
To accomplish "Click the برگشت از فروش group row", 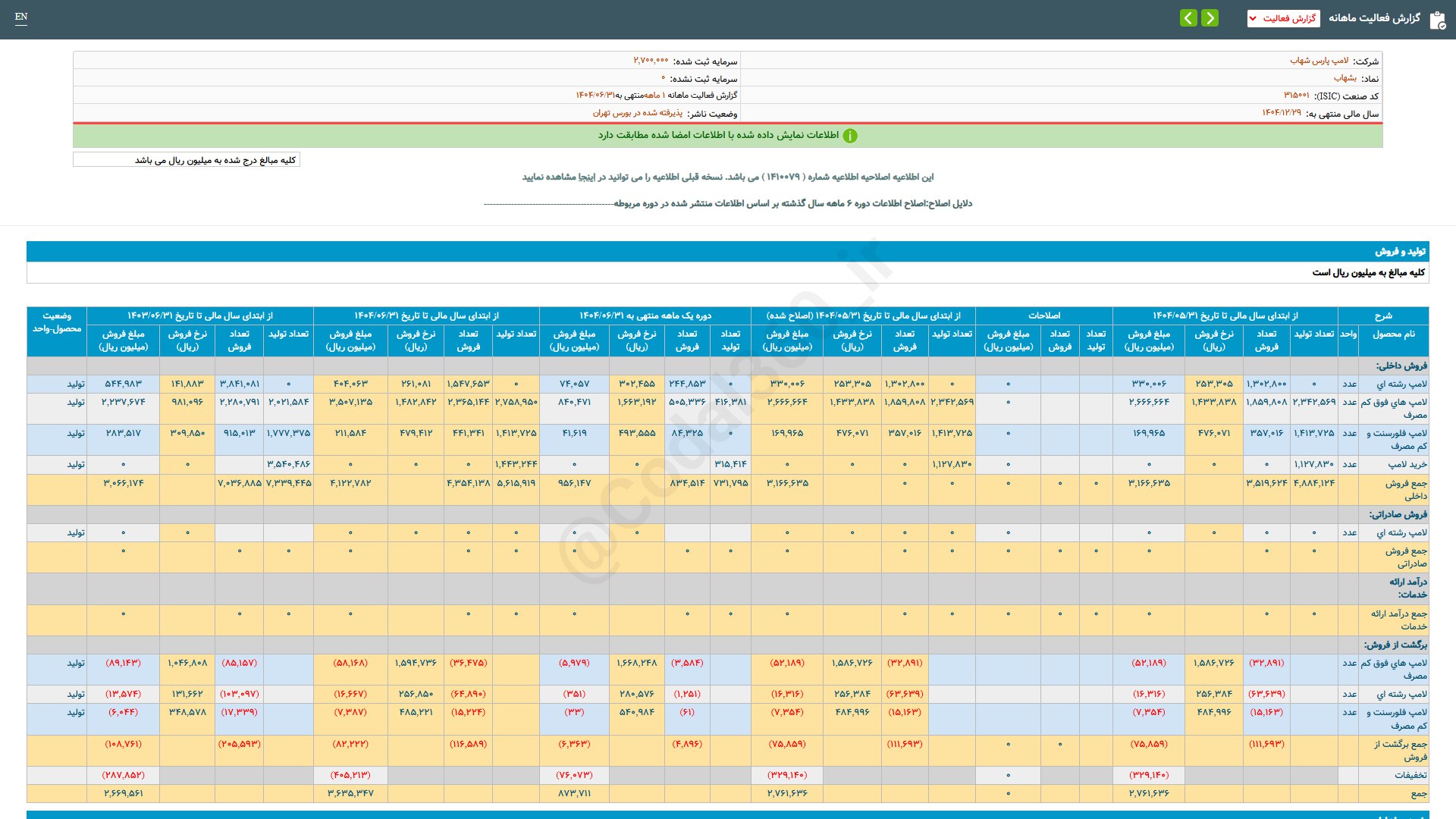I will [1395, 645].
